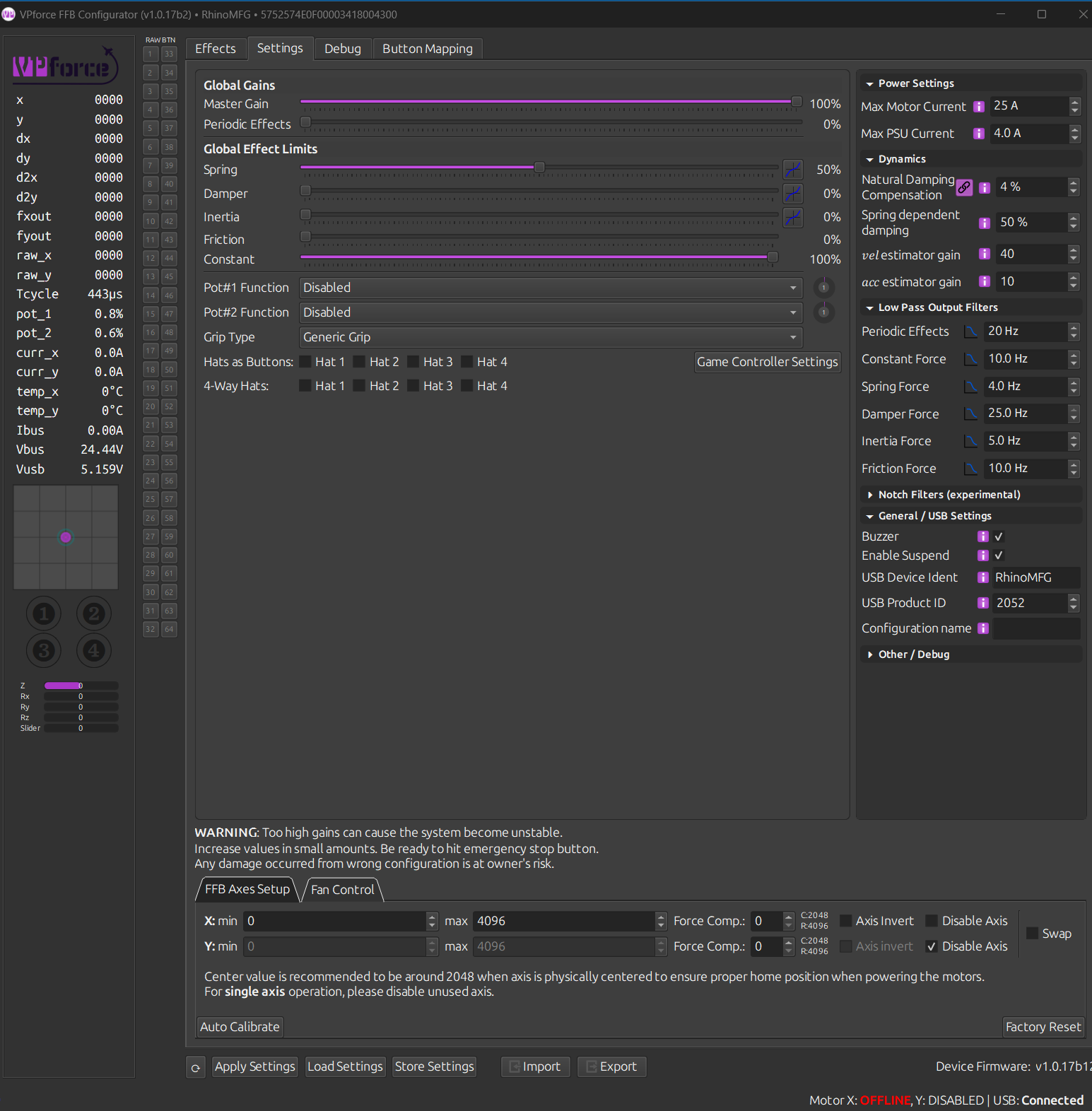Click the Store Settings button
The image size is (1092, 1111).
tap(435, 1066)
